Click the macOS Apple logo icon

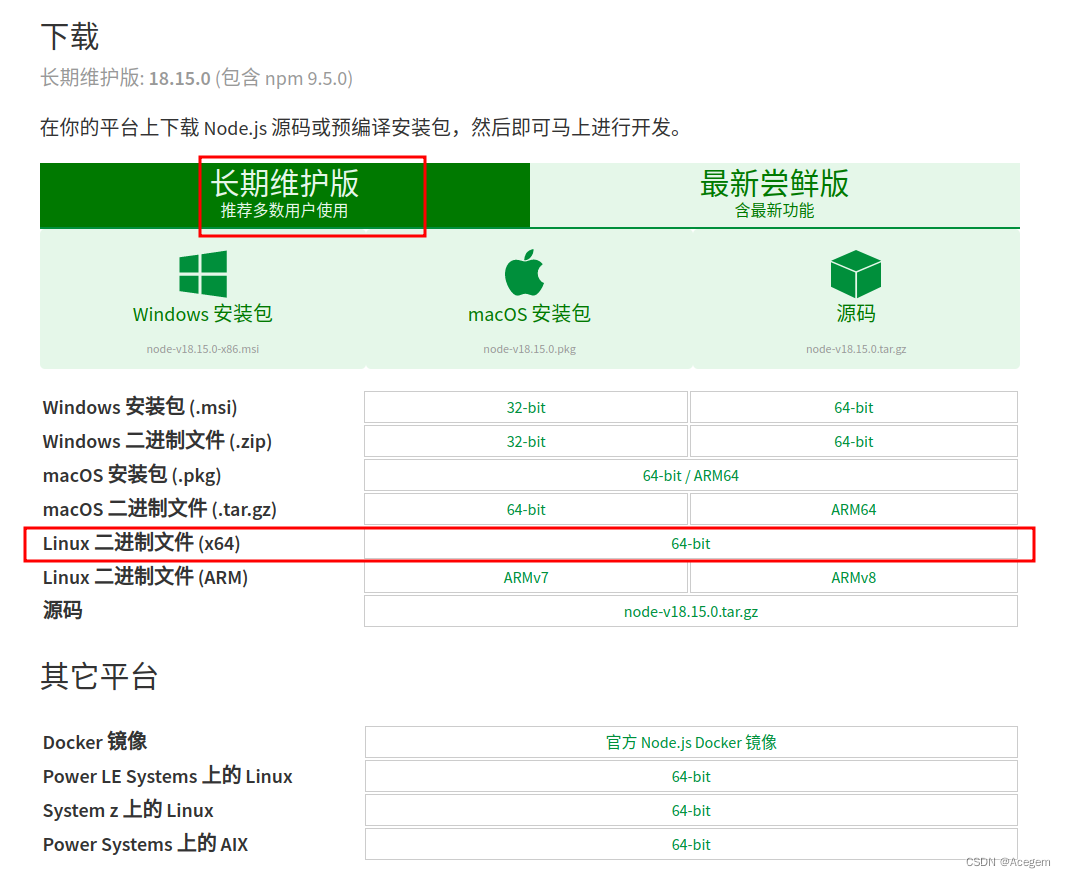tap(528, 272)
